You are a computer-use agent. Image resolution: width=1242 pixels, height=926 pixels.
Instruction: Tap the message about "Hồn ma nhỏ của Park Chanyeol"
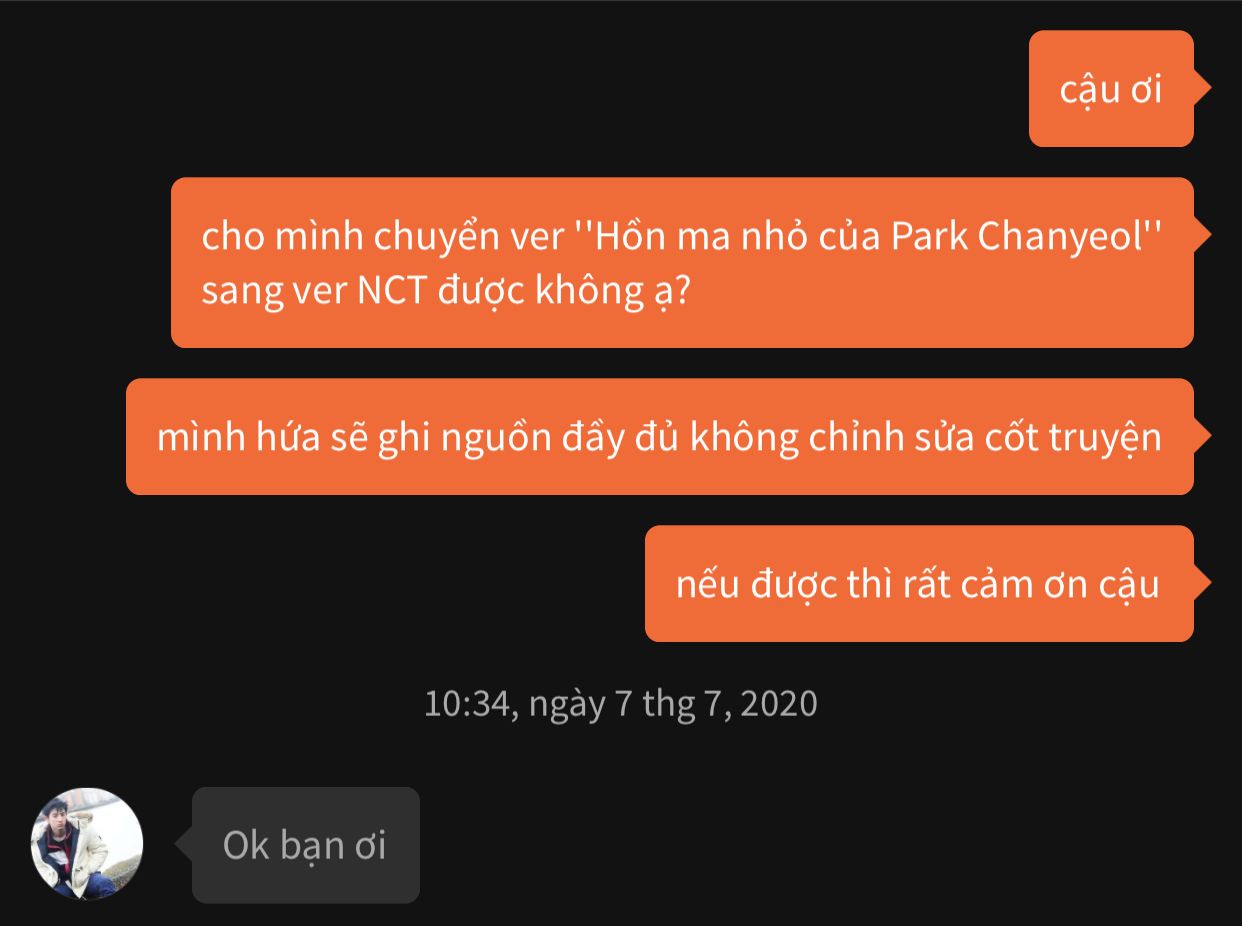[682, 262]
